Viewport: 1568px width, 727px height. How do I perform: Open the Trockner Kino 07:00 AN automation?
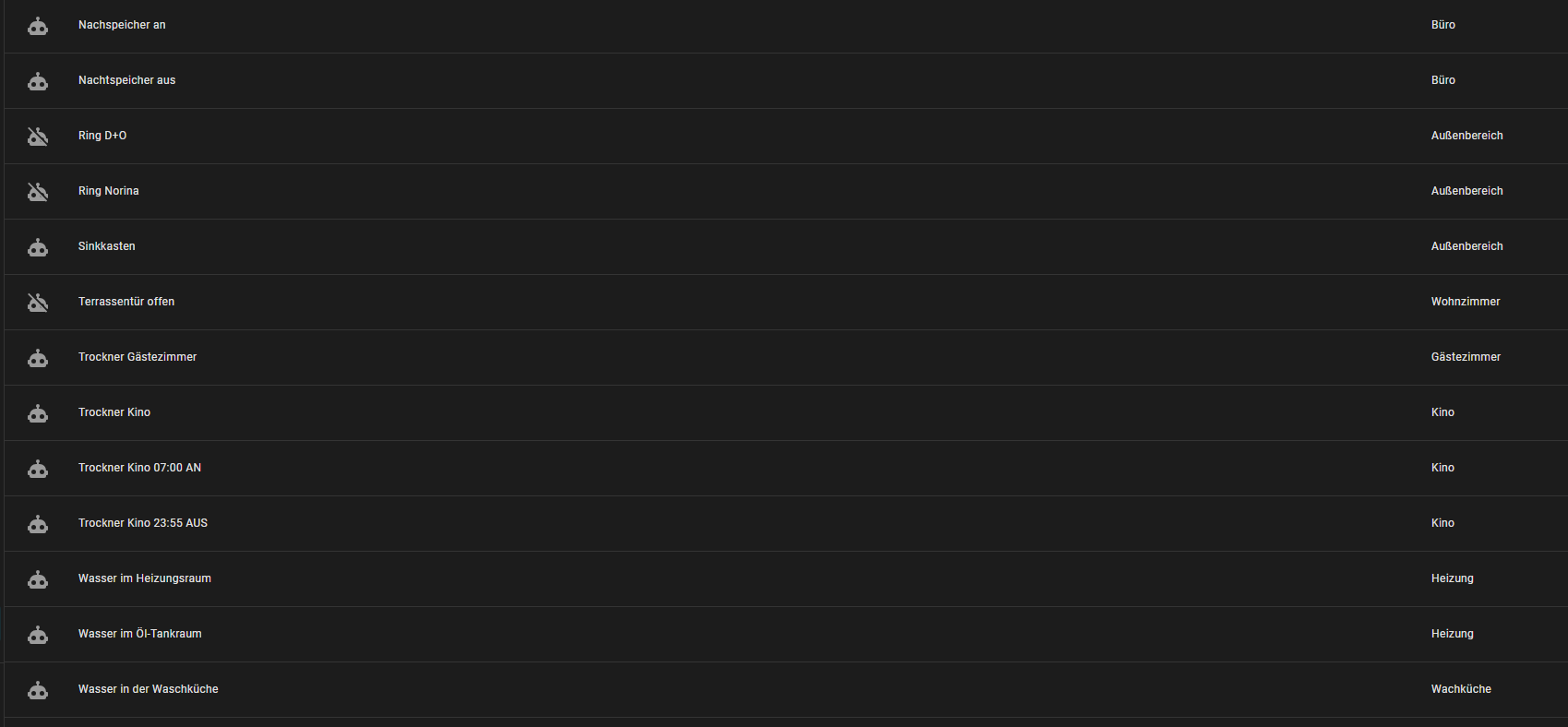coord(139,468)
